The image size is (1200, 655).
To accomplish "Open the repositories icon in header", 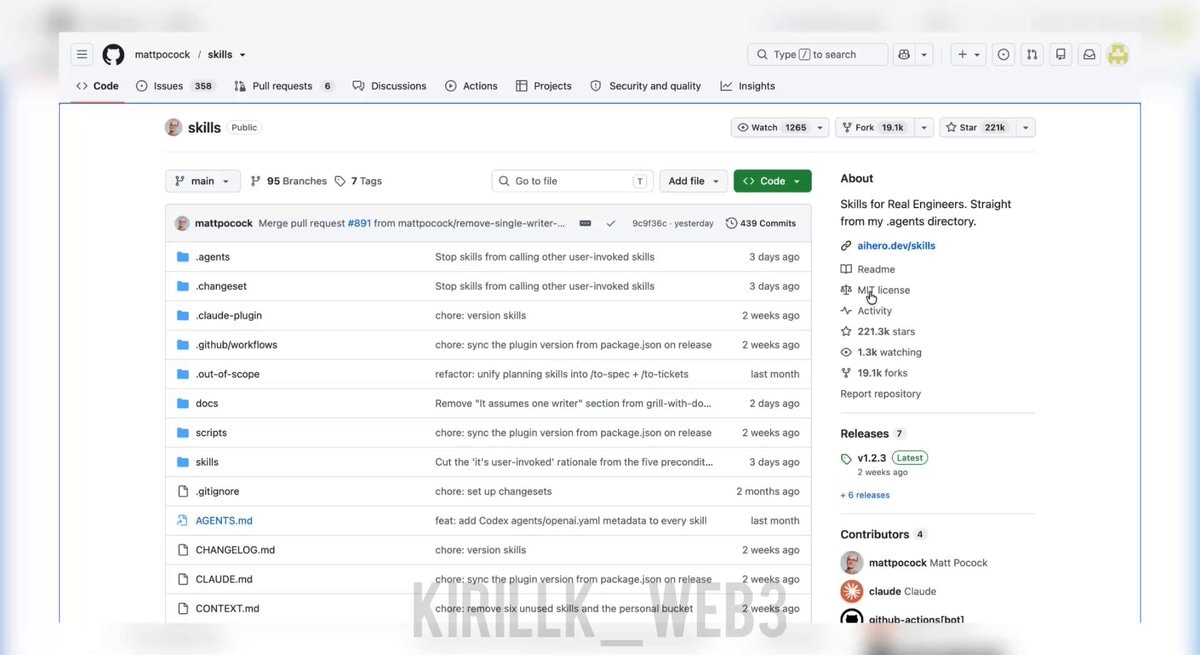I will click(1061, 54).
